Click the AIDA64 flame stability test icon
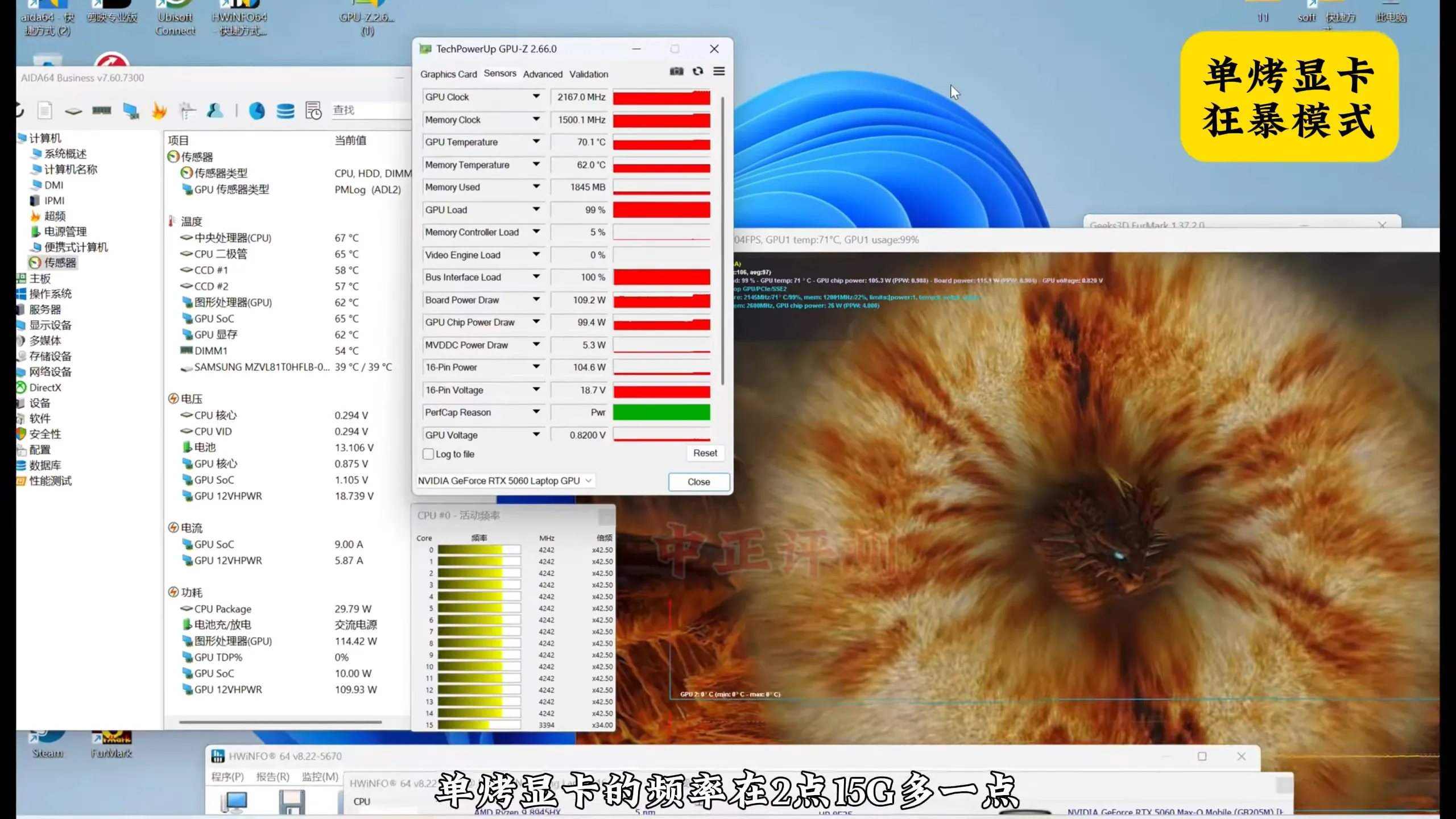Image resolution: width=1456 pixels, height=819 pixels. point(159,110)
